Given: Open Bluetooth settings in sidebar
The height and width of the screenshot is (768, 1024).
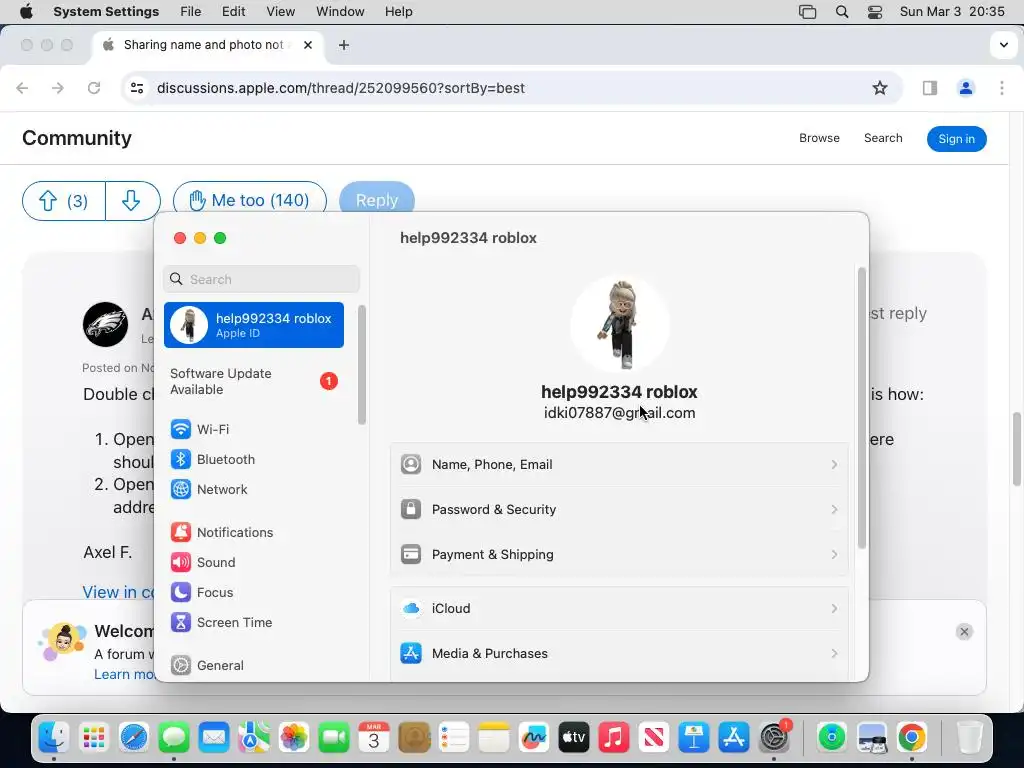Looking at the screenshot, I should [x=212, y=459].
